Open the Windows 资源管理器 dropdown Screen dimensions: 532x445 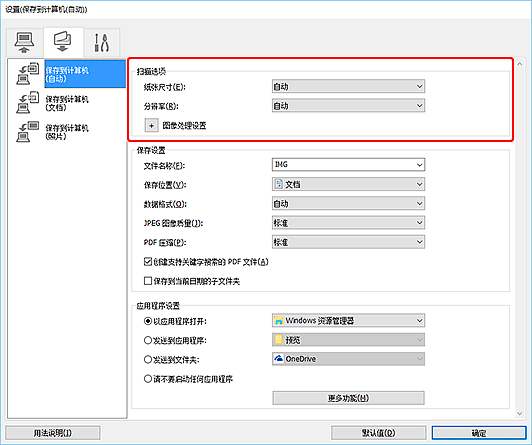pyautogui.click(x=348, y=321)
